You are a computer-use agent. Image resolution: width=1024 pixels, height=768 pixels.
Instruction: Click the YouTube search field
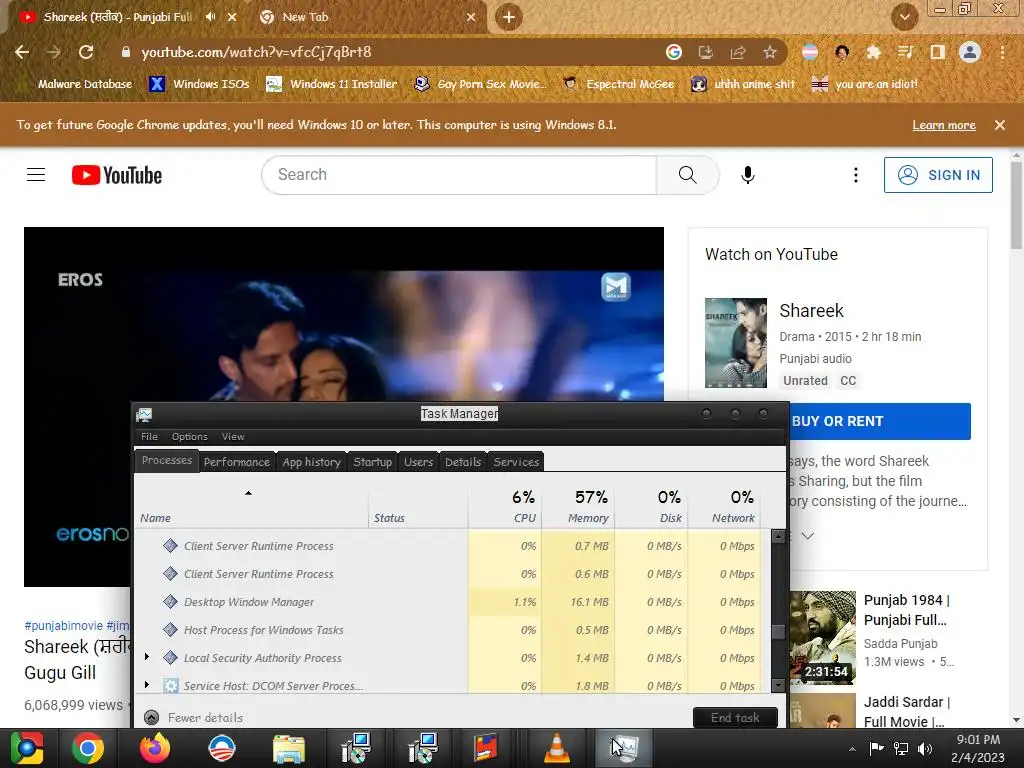click(459, 174)
